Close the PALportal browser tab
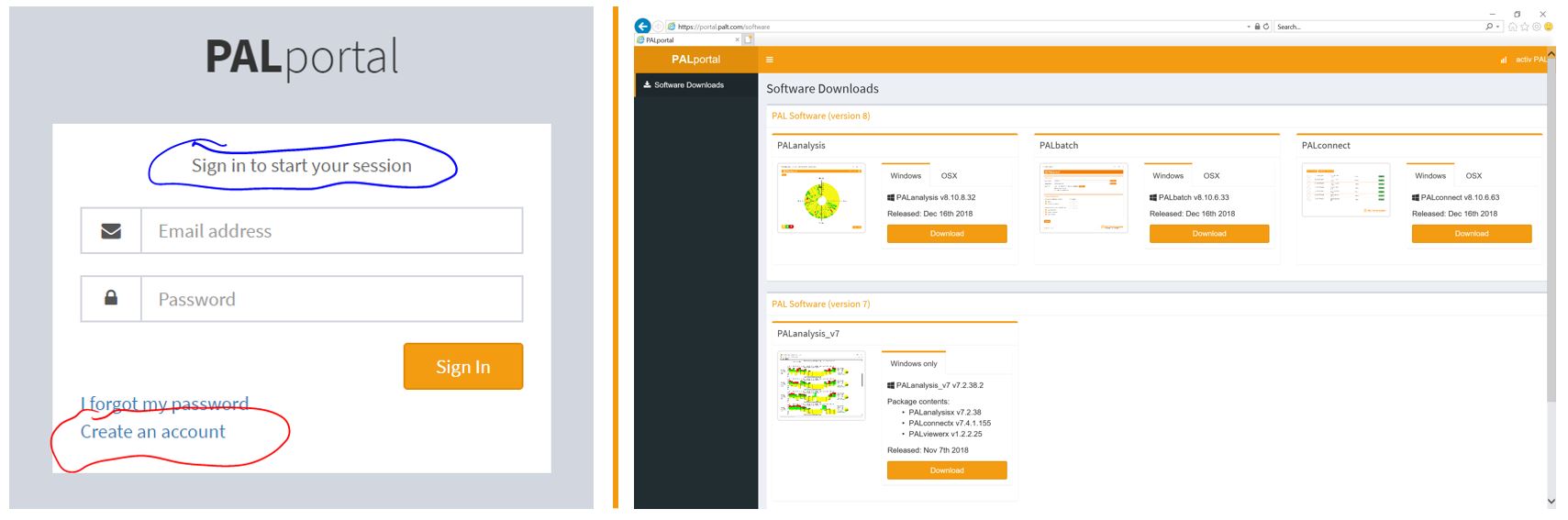Image resolution: width=1568 pixels, height=520 pixels. [x=737, y=39]
